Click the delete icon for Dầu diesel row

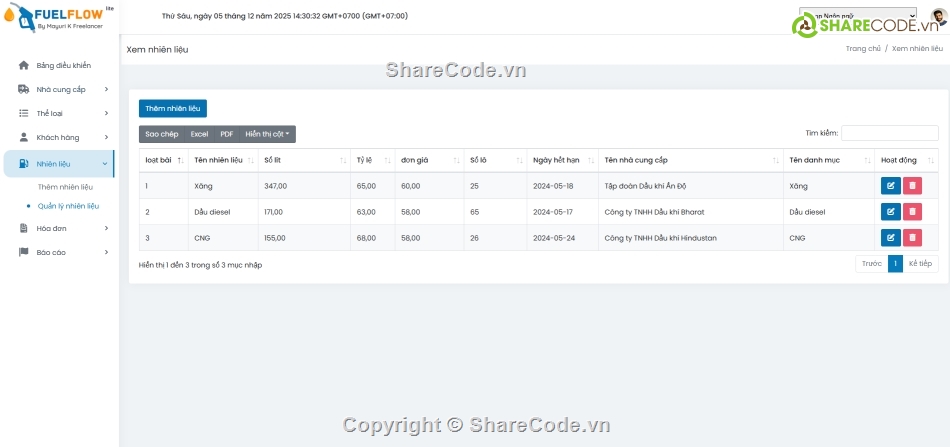pyautogui.click(x=912, y=212)
